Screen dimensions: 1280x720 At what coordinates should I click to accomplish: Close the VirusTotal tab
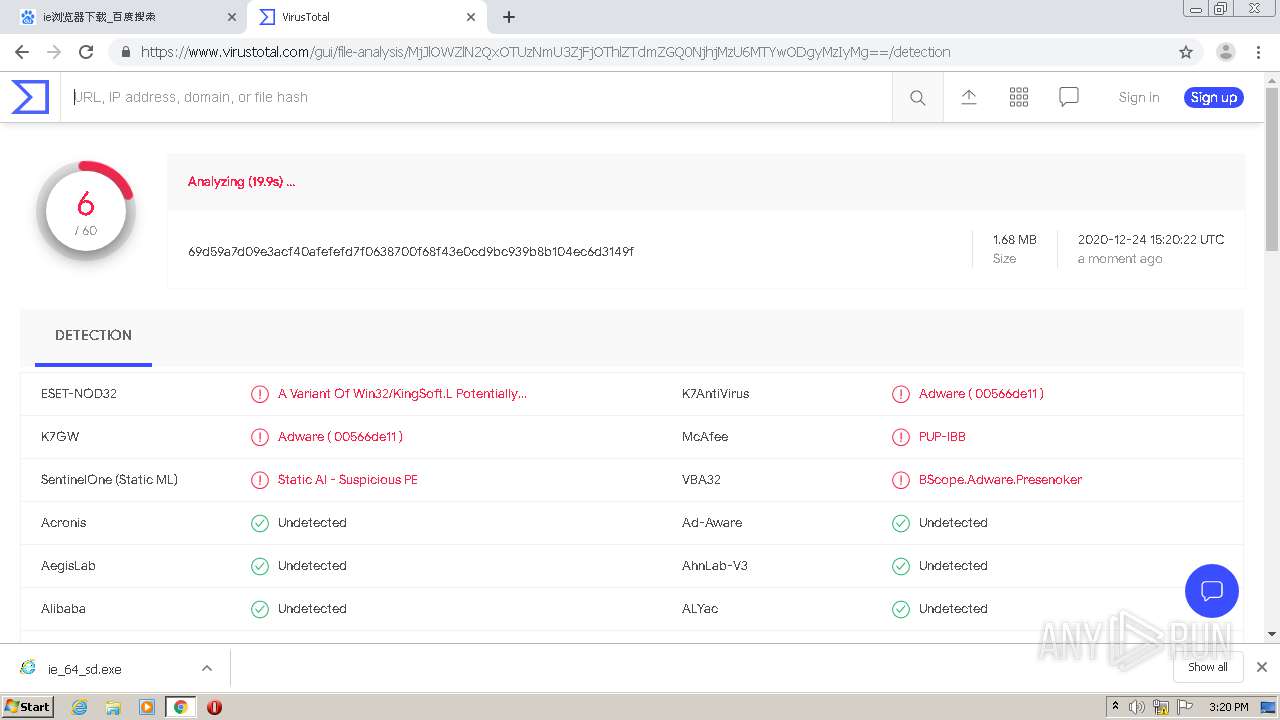click(471, 17)
